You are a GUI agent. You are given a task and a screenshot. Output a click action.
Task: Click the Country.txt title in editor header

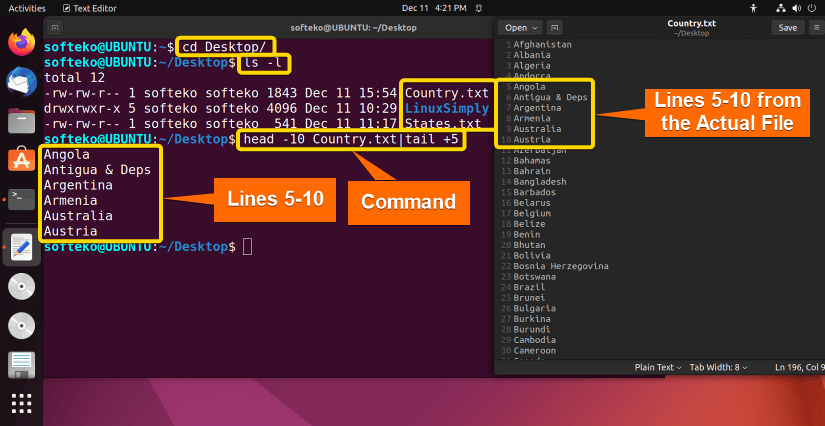691,24
